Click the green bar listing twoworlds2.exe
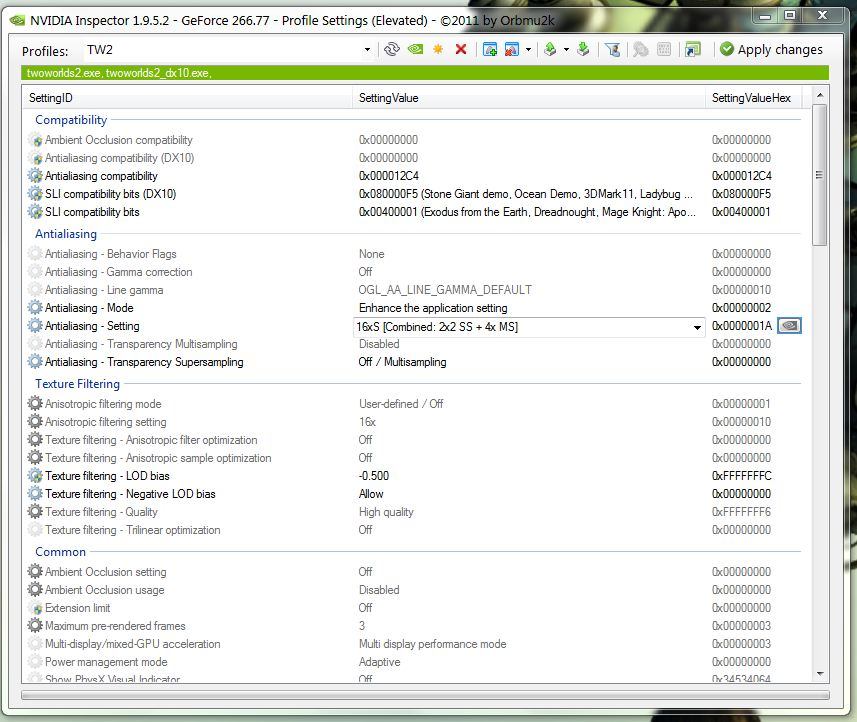857x722 pixels. pyautogui.click(x=425, y=73)
